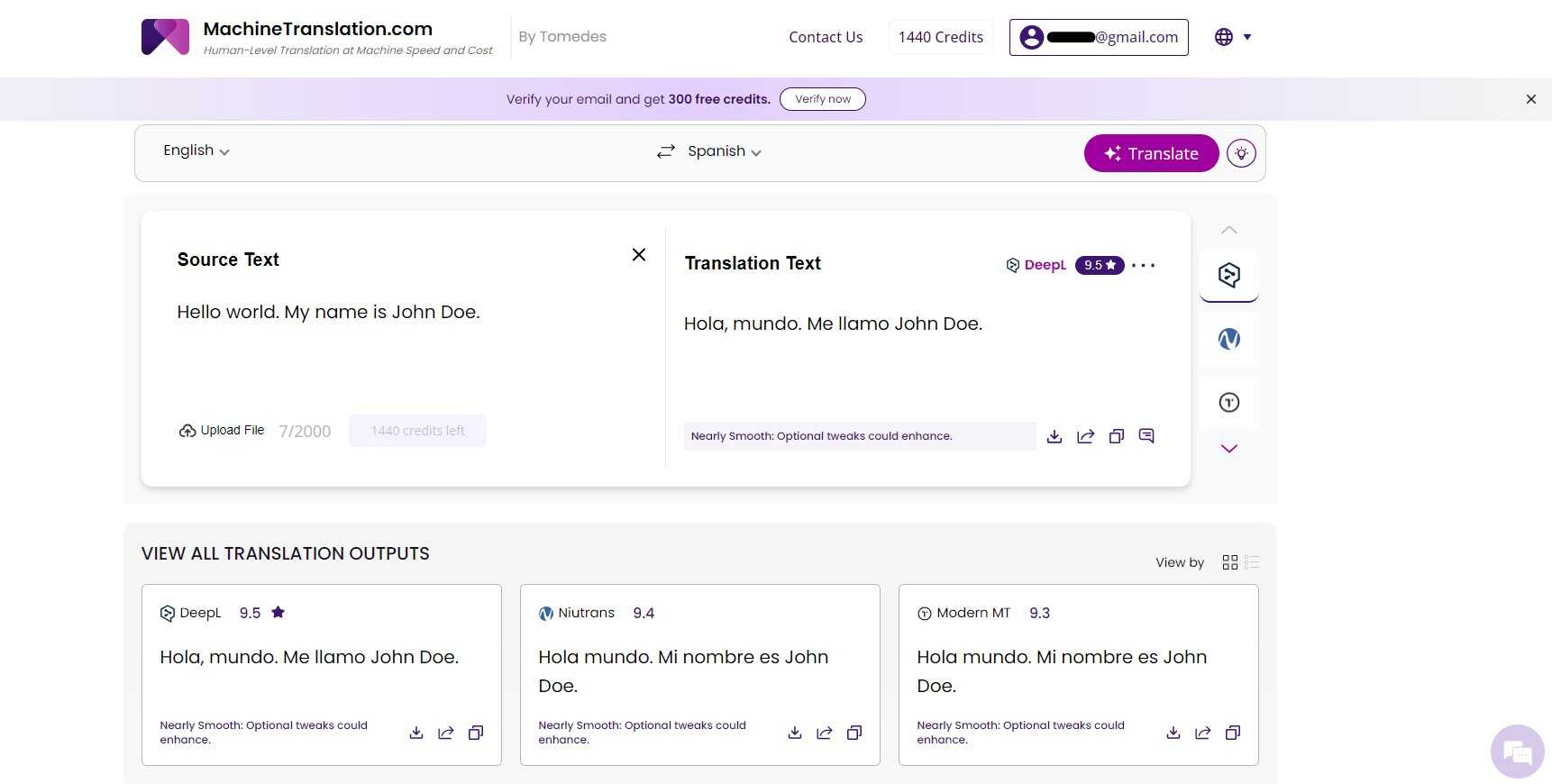Select the Niutrans engine in sidebar
Viewport: 1552px width, 784px height.
coord(1229,339)
